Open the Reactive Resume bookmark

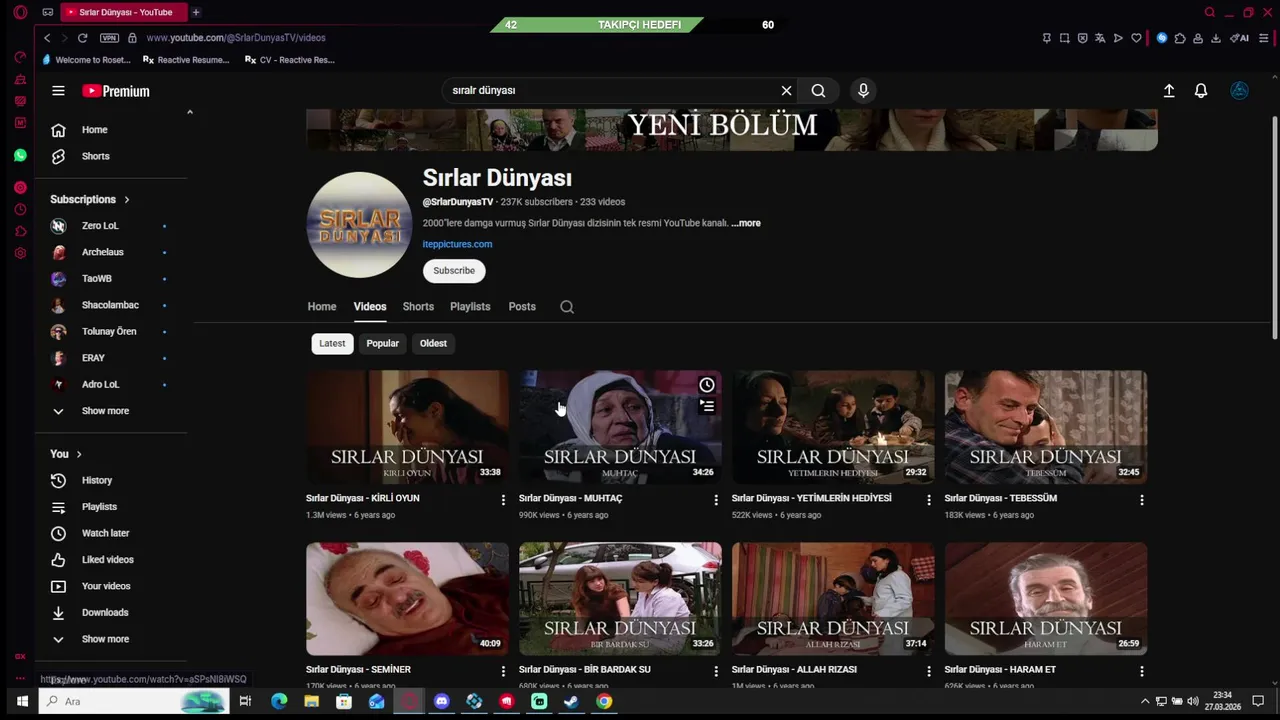tap(187, 60)
